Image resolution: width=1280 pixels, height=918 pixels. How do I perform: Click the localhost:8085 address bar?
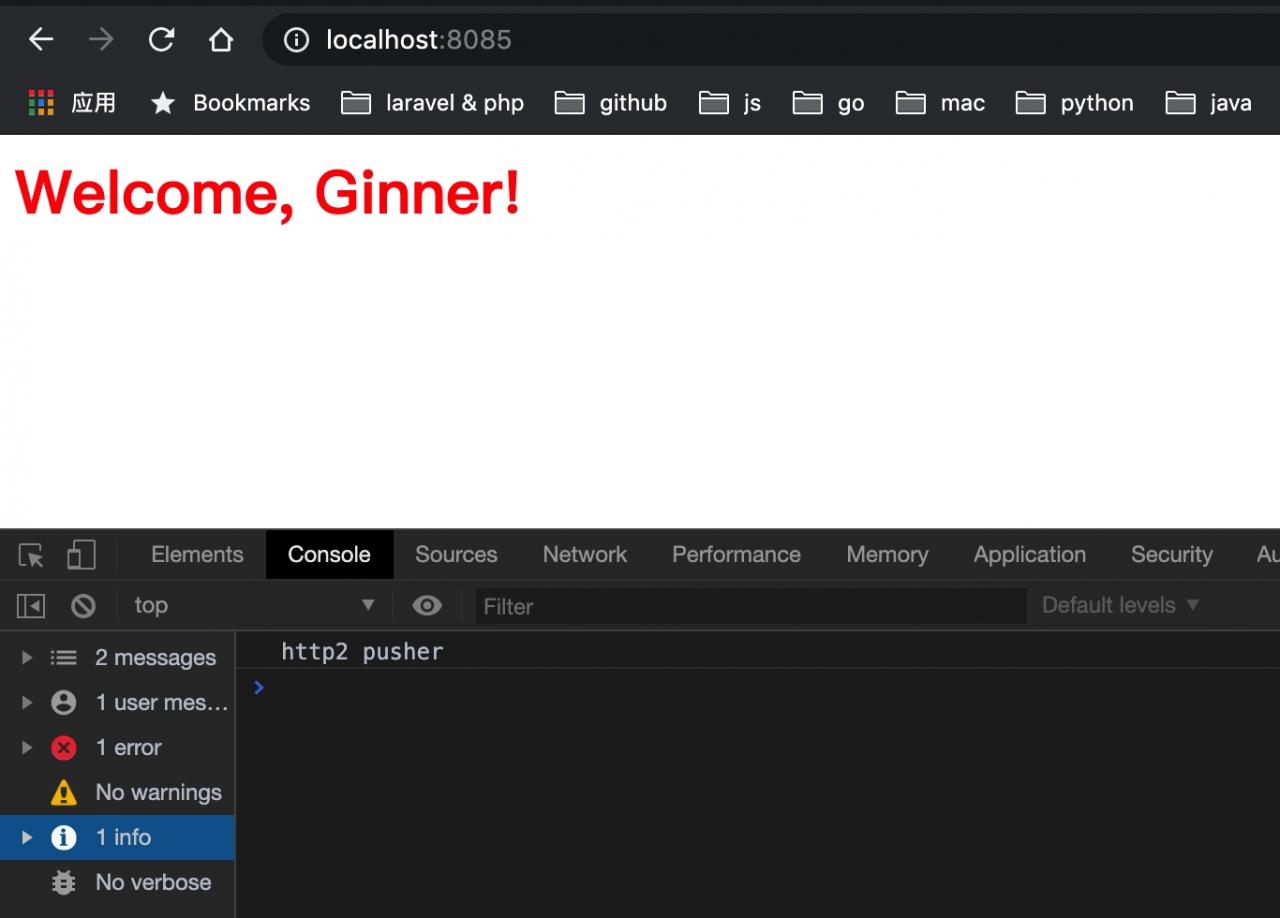tap(770, 40)
